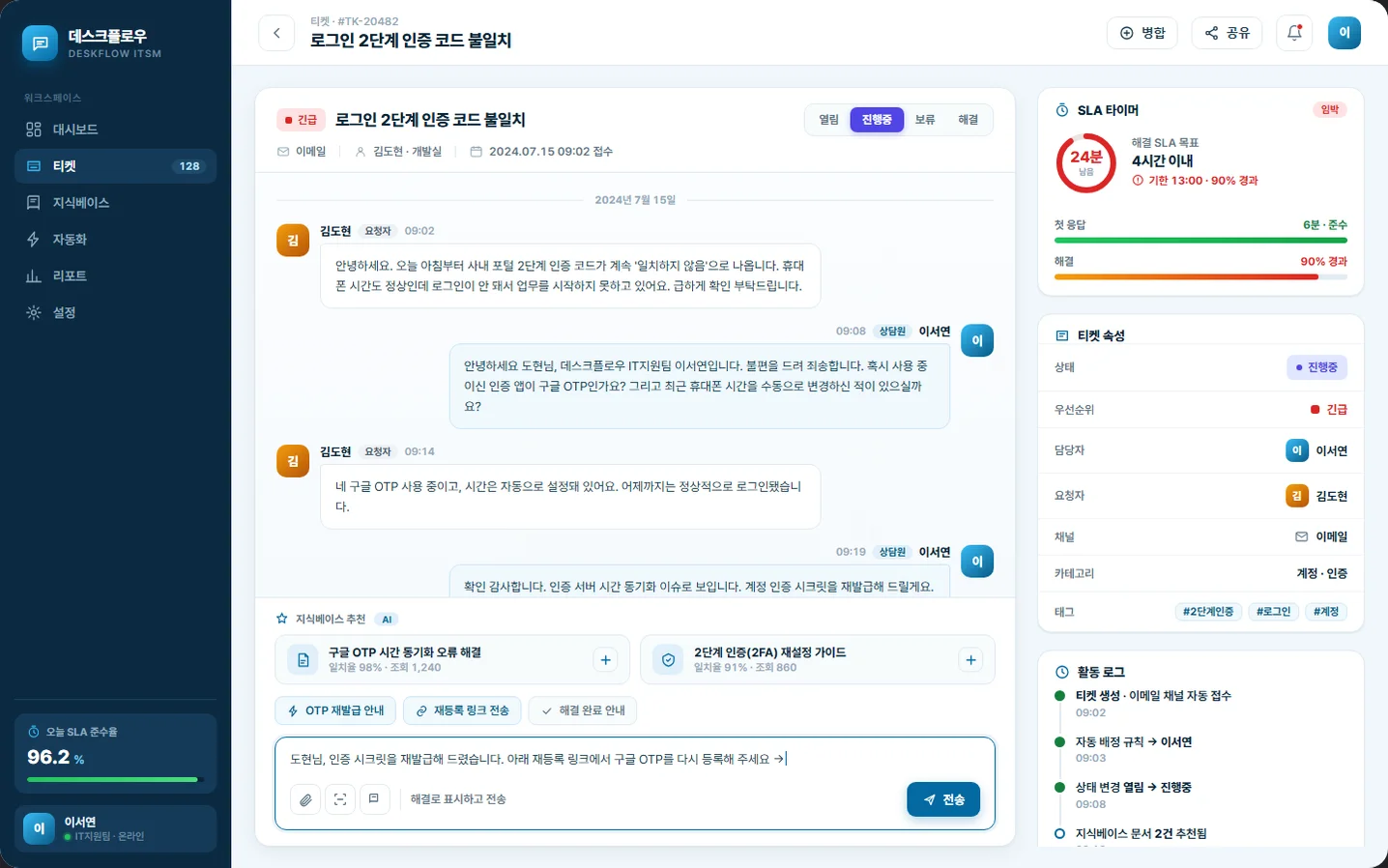Click the document icon on the OTP article card
Viewport: 1388px width, 868px height.
[303, 659]
